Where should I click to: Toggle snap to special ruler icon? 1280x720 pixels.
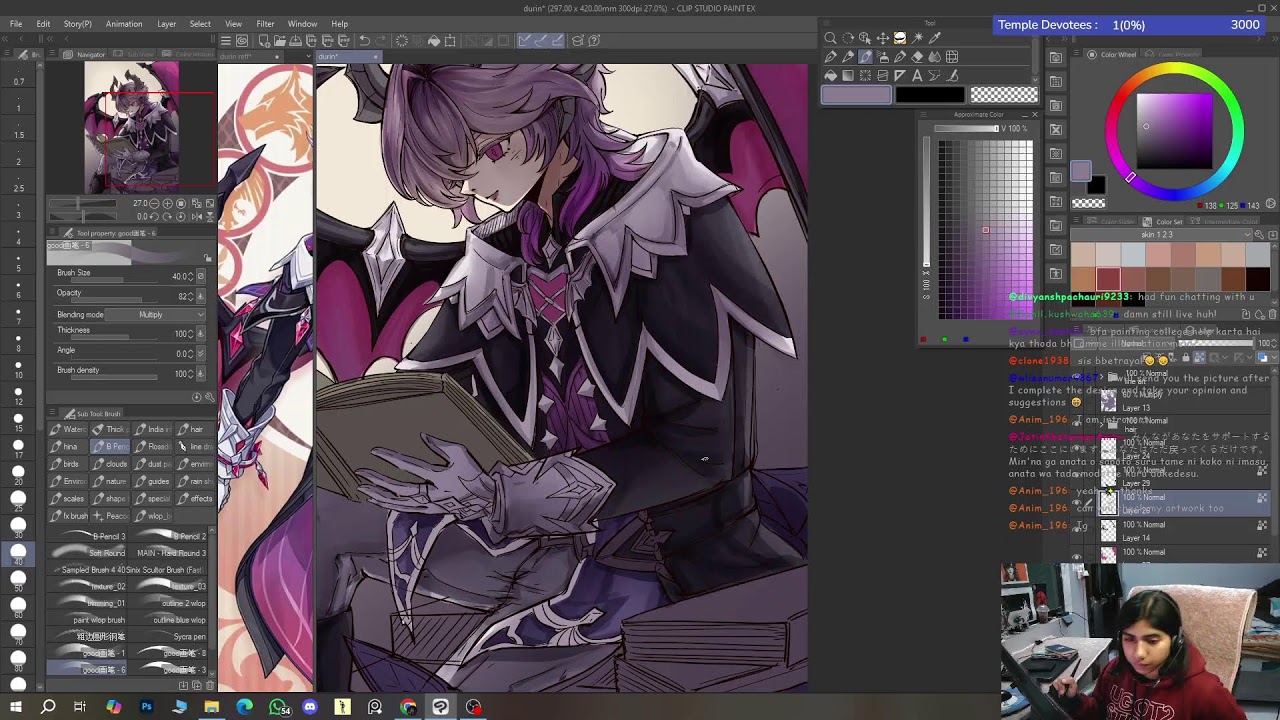(x=541, y=41)
